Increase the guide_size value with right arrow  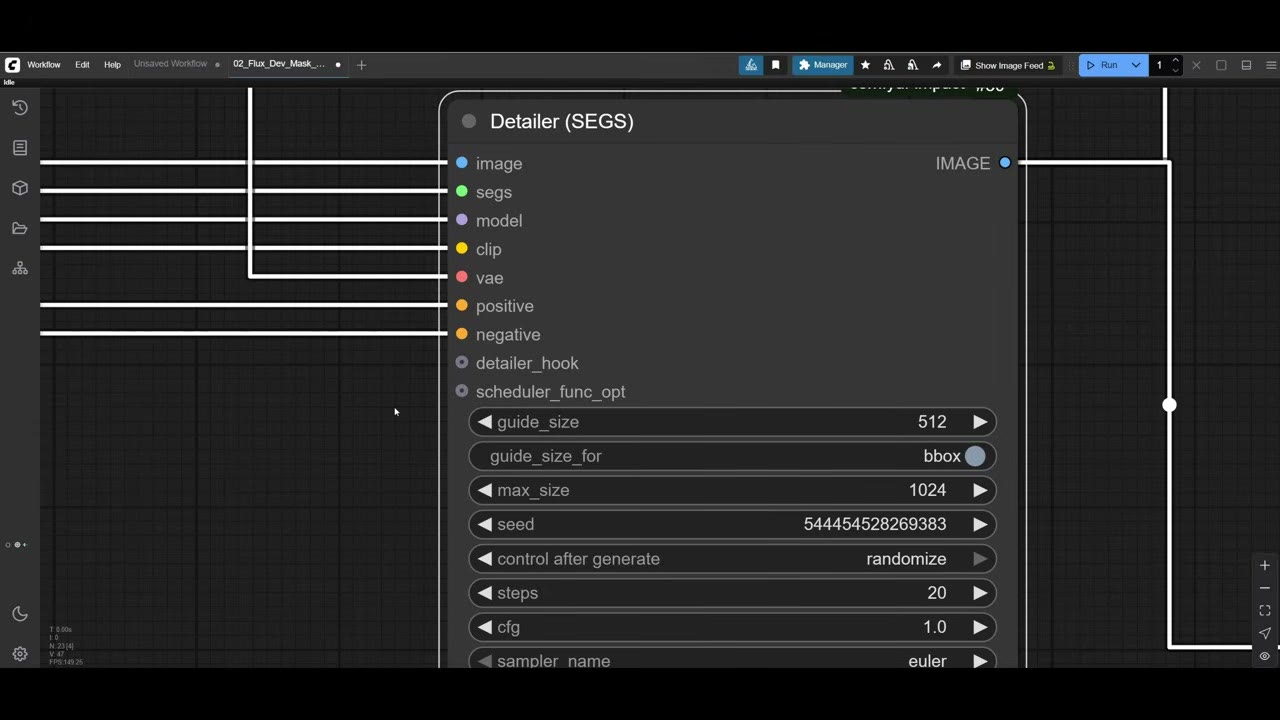[980, 422]
